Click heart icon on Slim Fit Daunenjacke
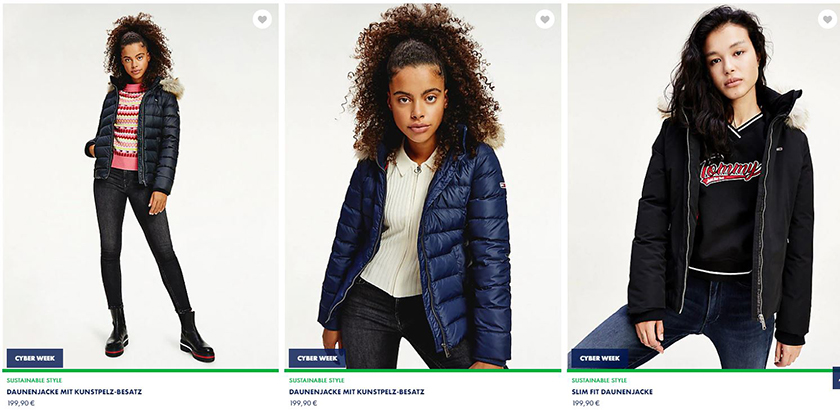 tap(827, 19)
